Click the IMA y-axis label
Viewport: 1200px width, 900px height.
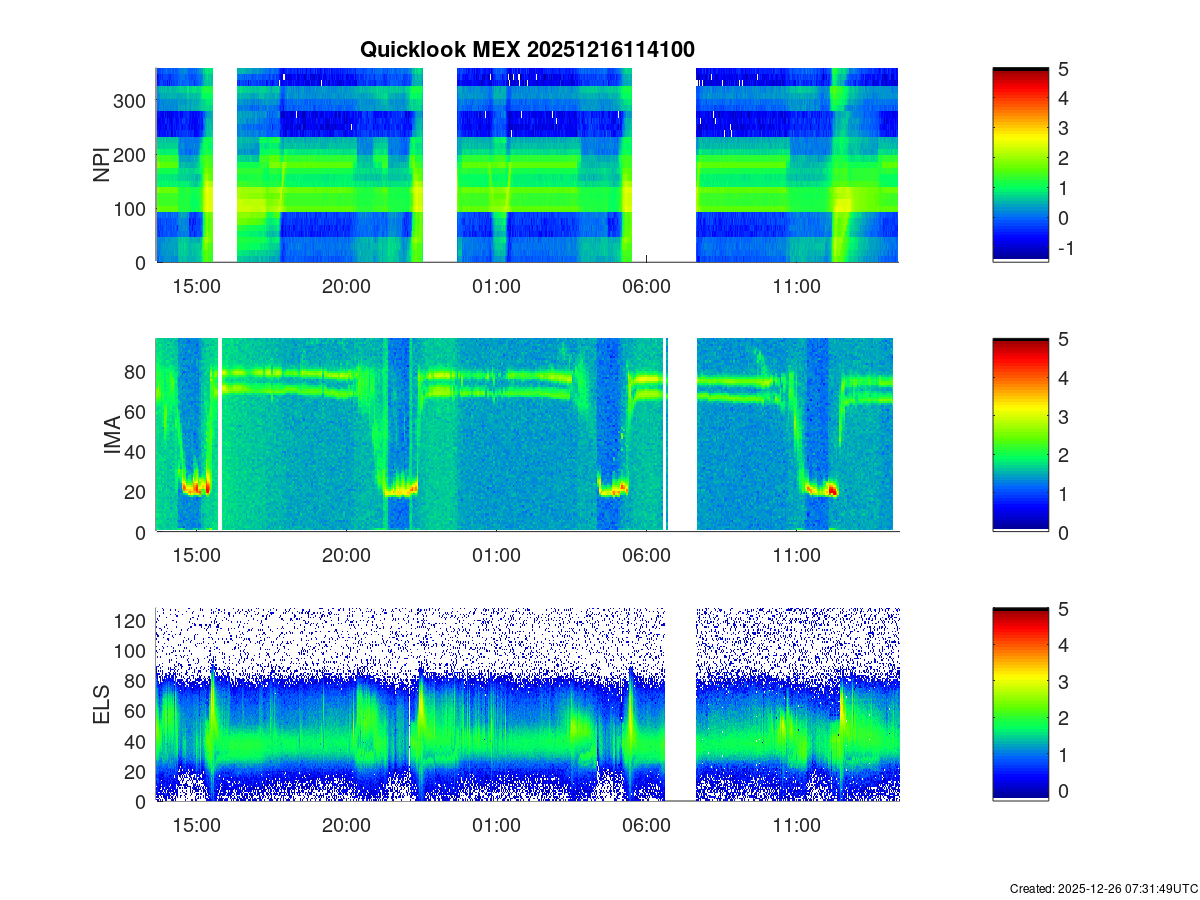[111, 436]
